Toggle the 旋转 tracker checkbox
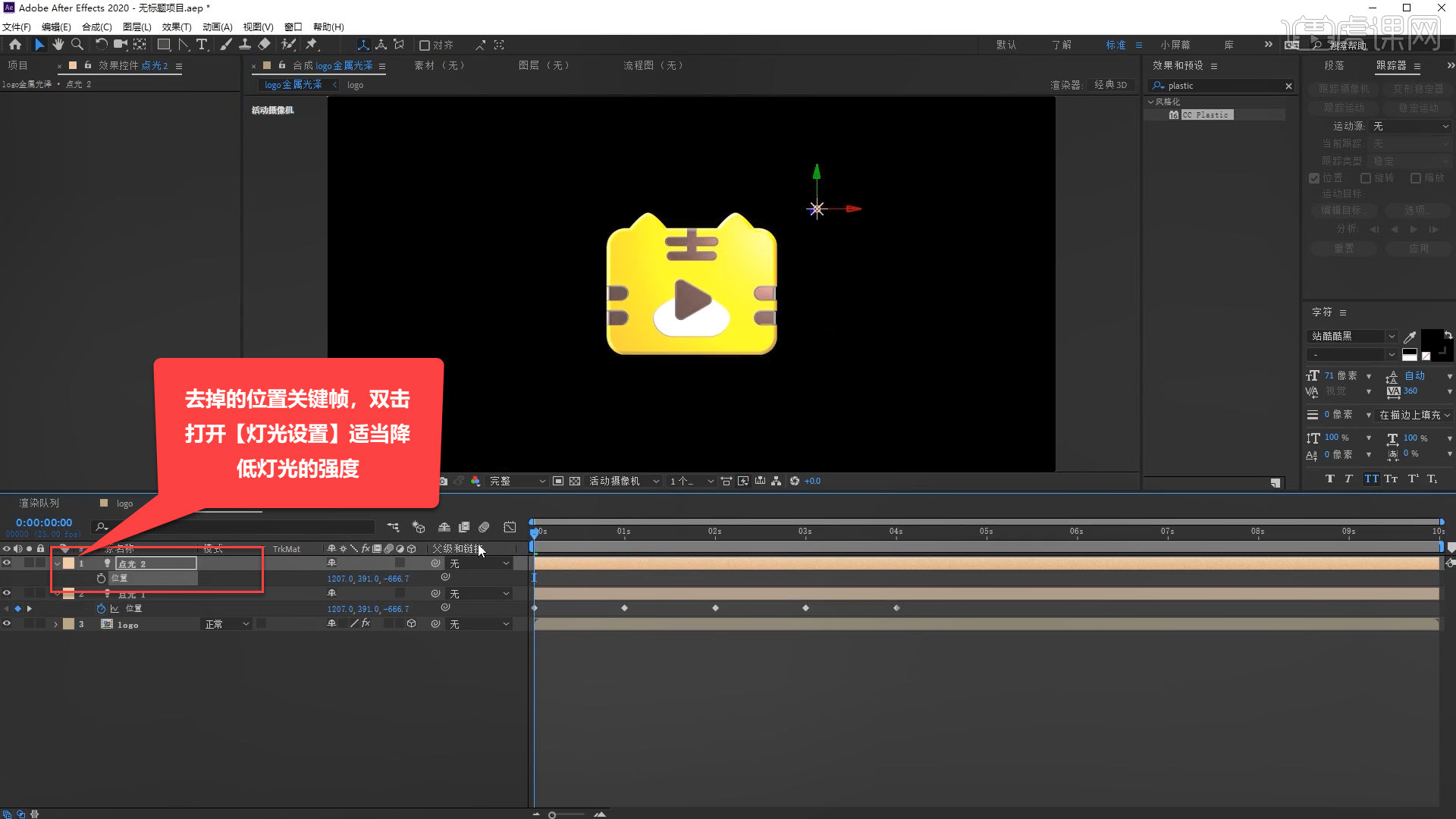The image size is (1456, 819). tap(1366, 178)
